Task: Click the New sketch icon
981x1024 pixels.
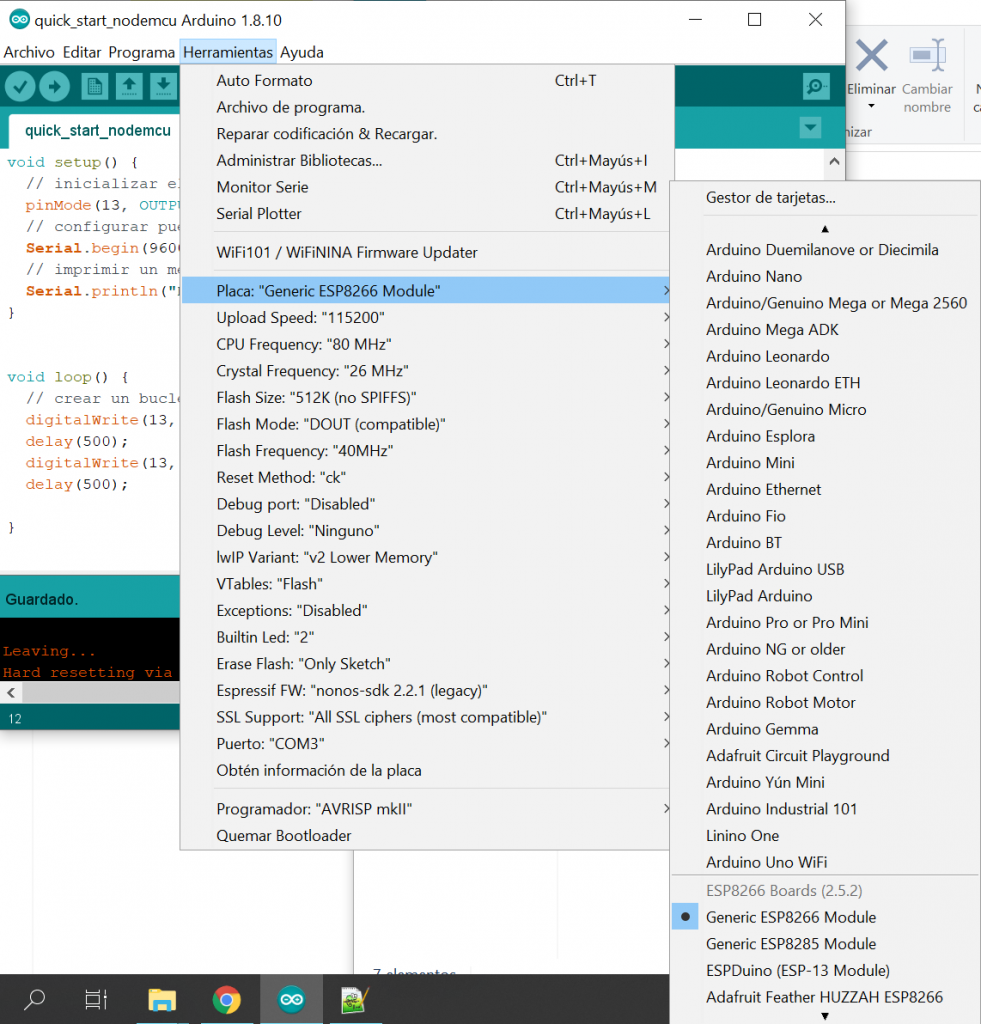Action: click(95, 87)
